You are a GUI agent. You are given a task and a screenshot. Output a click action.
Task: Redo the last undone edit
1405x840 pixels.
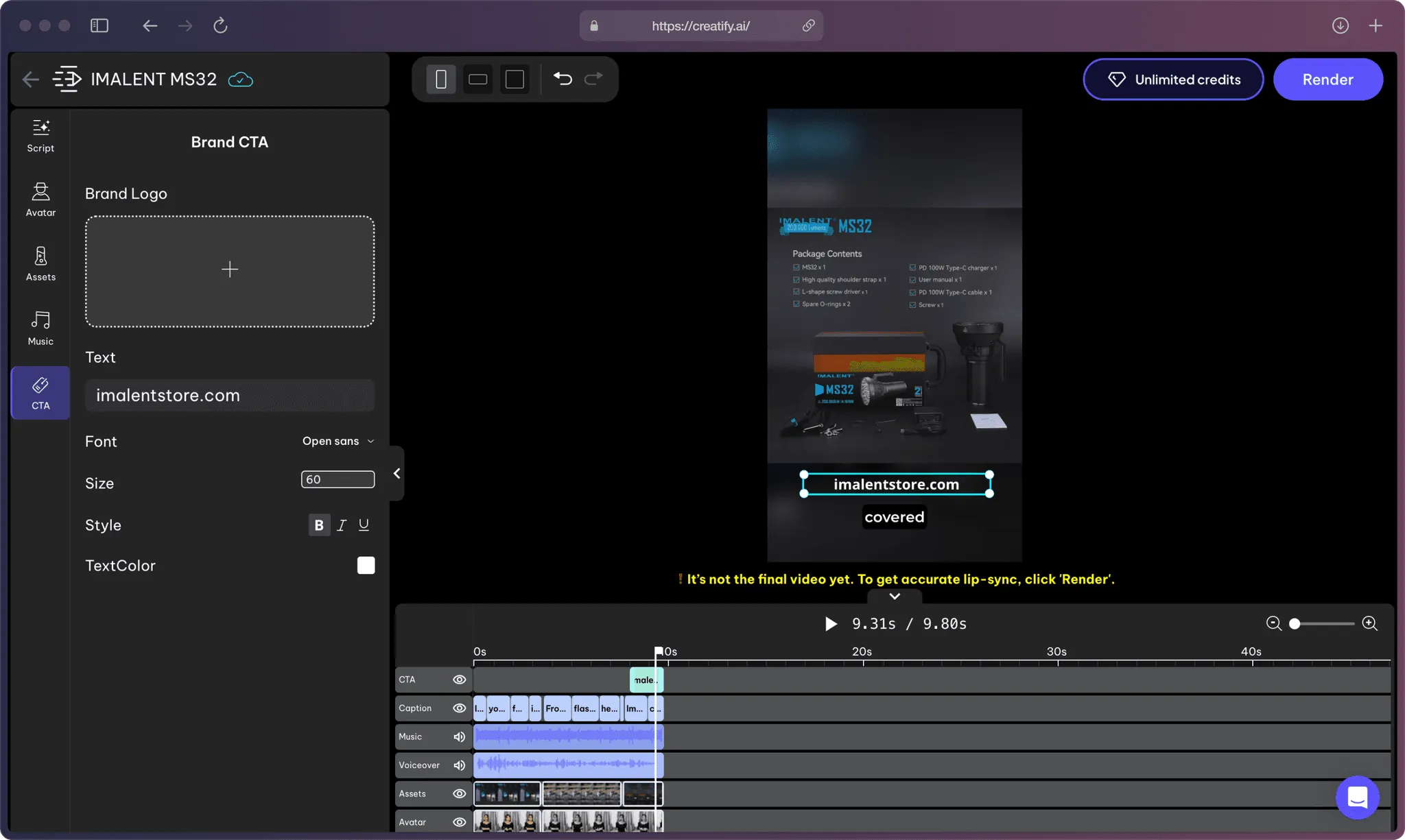click(593, 79)
